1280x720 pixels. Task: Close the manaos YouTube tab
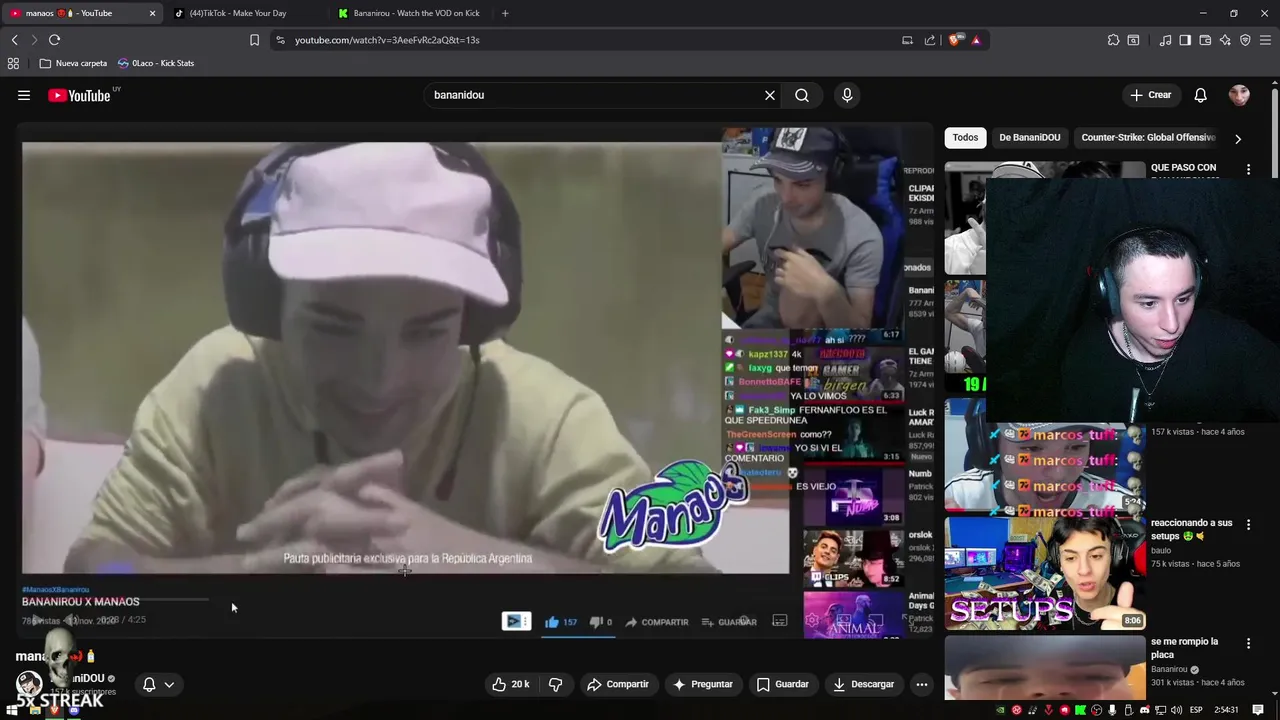[x=152, y=13]
